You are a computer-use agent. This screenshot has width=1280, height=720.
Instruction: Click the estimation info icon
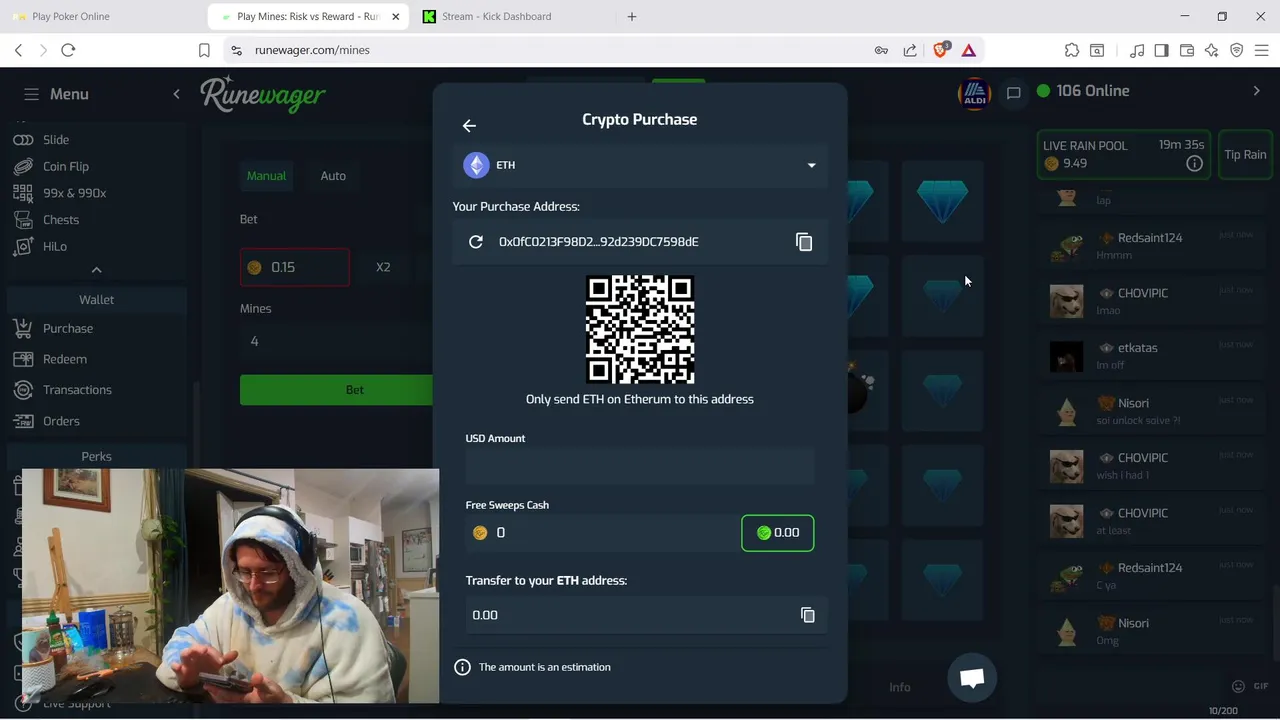coord(462,667)
